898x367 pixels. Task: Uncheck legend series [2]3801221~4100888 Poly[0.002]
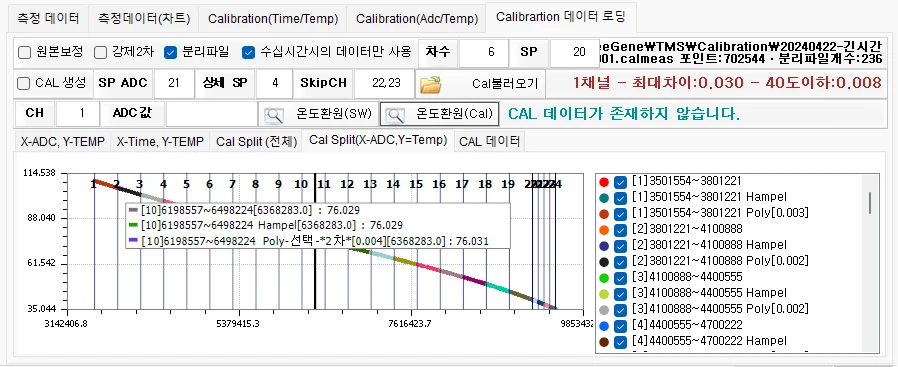coord(620,262)
